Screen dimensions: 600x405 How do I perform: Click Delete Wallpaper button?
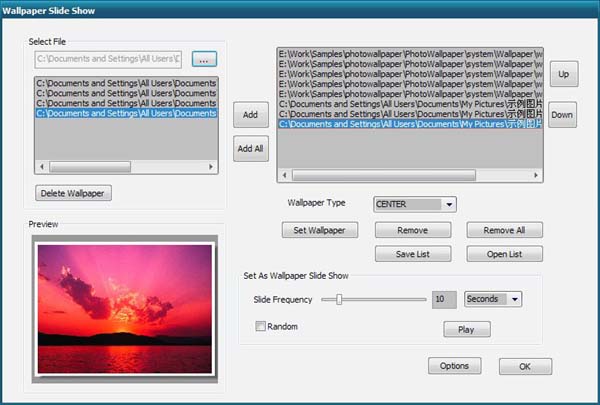pos(73,193)
